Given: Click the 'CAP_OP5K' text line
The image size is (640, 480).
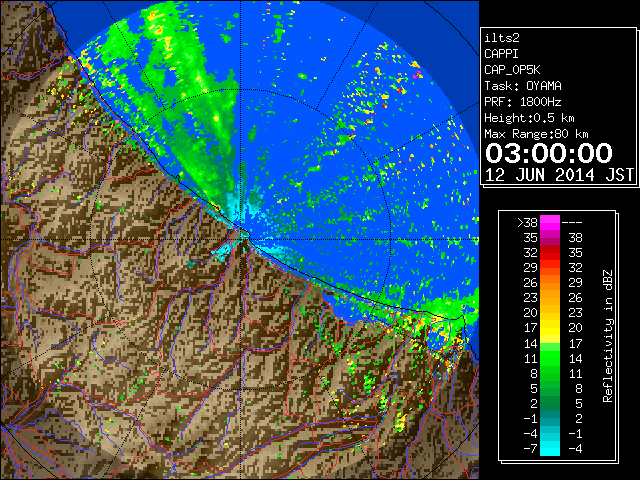Looking at the screenshot, I should pos(512,70).
